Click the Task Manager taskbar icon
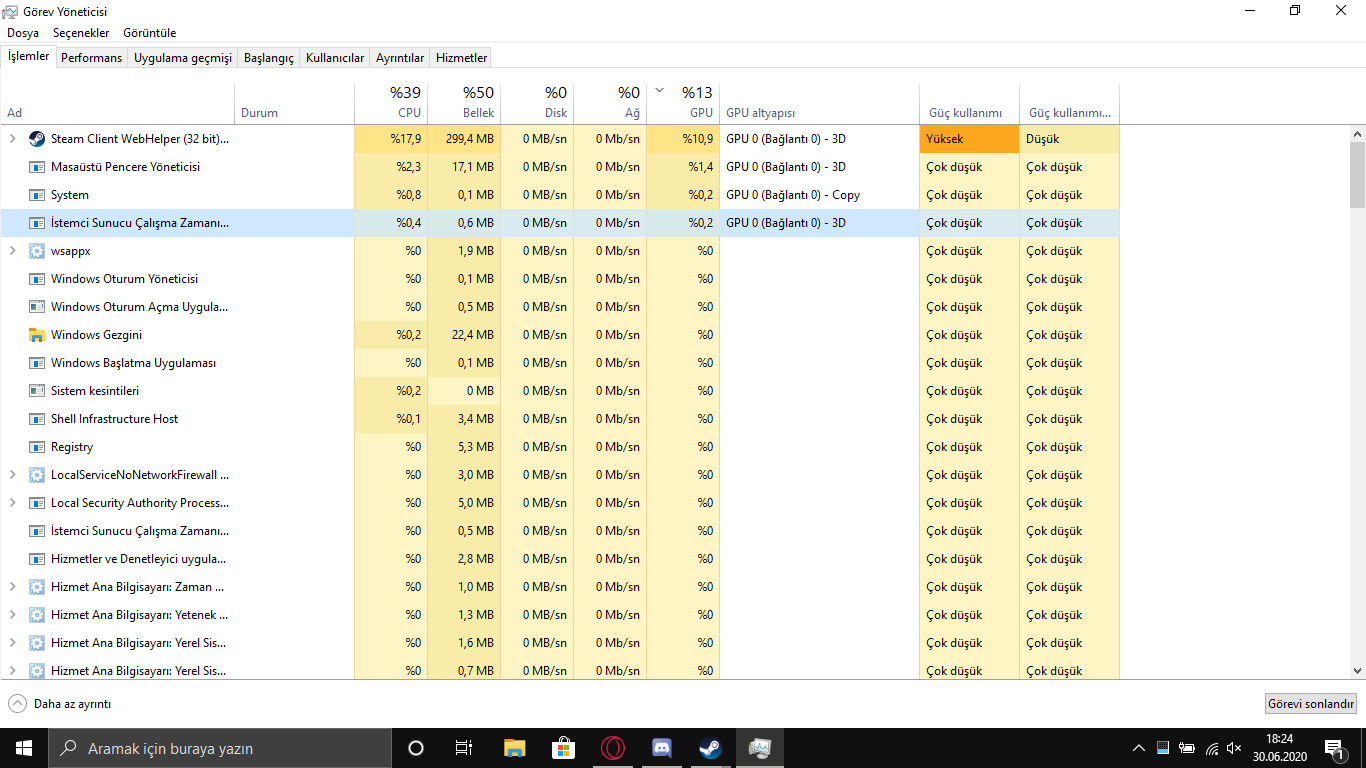Viewport: 1366px width, 768px height. tap(759, 748)
